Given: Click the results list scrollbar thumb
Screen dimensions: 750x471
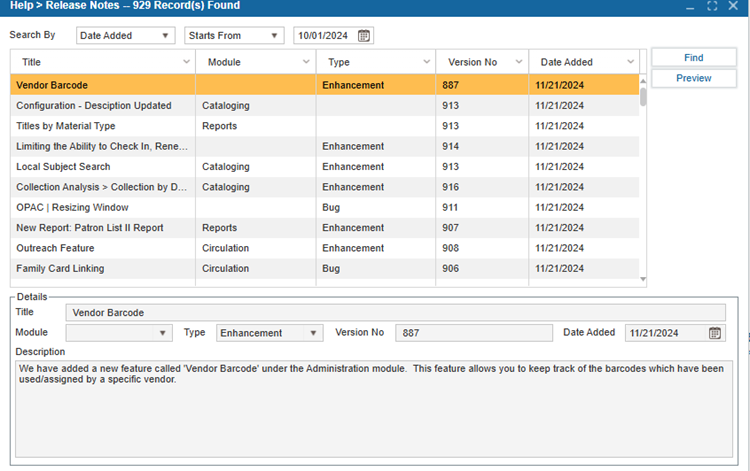Looking at the screenshot, I should tap(643, 97).
